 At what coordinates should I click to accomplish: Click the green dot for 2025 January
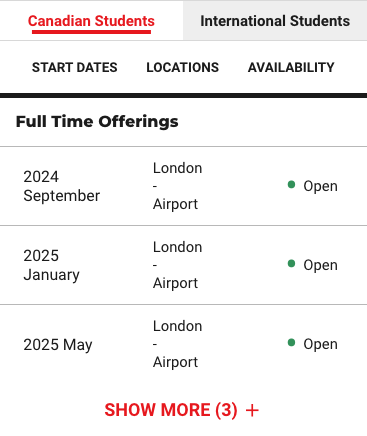(x=291, y=263)
